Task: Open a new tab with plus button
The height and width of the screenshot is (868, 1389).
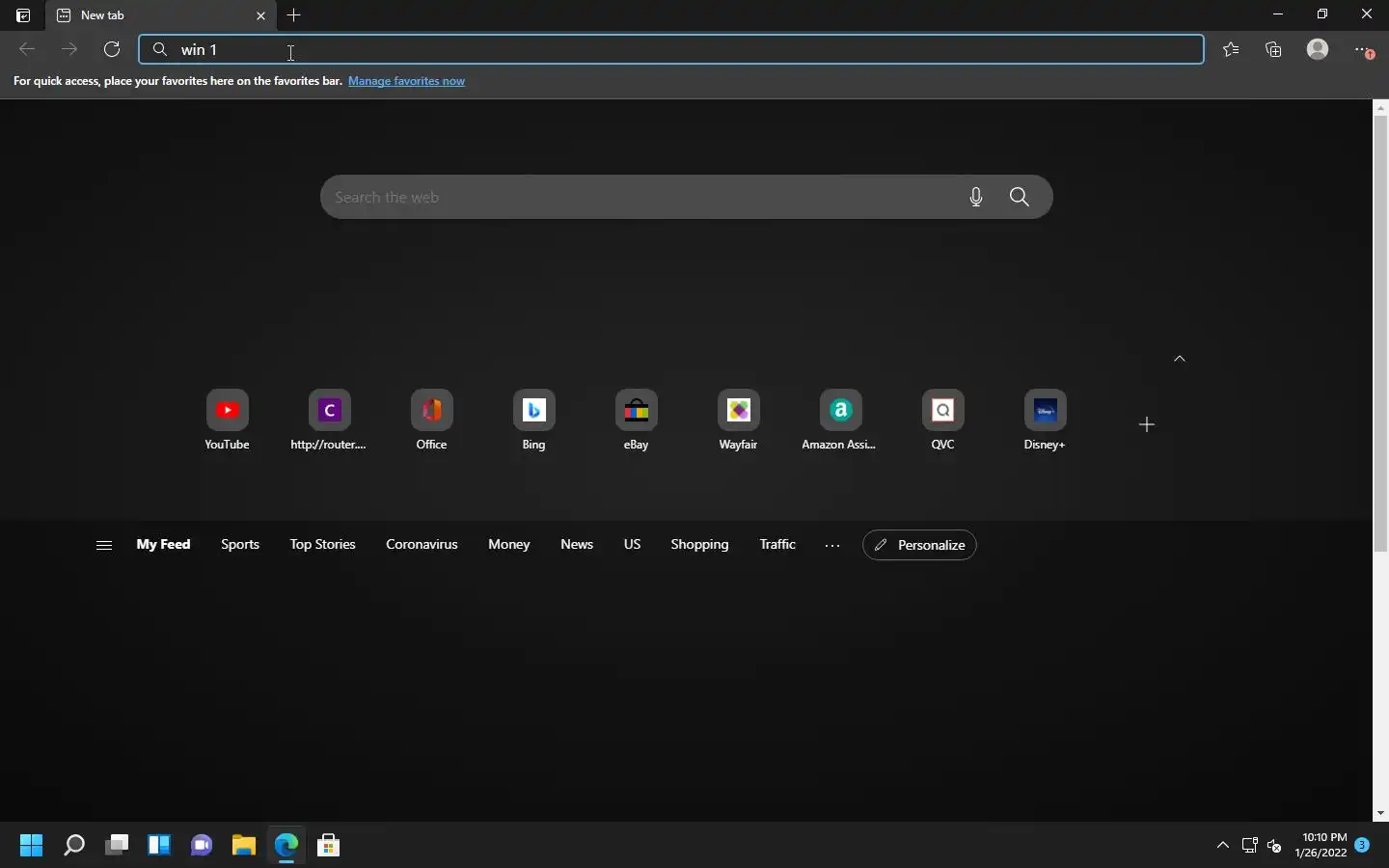Action: (294, 15)
